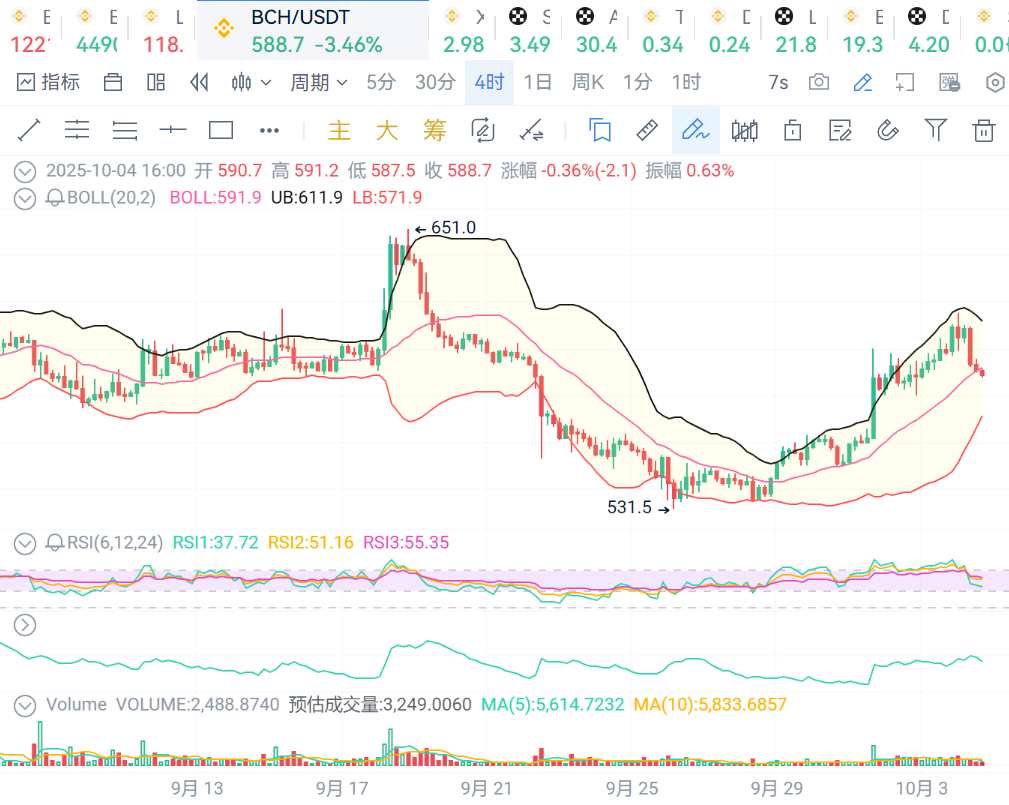
Task: Open the ticker showing price 449
Action: [97, 30]
